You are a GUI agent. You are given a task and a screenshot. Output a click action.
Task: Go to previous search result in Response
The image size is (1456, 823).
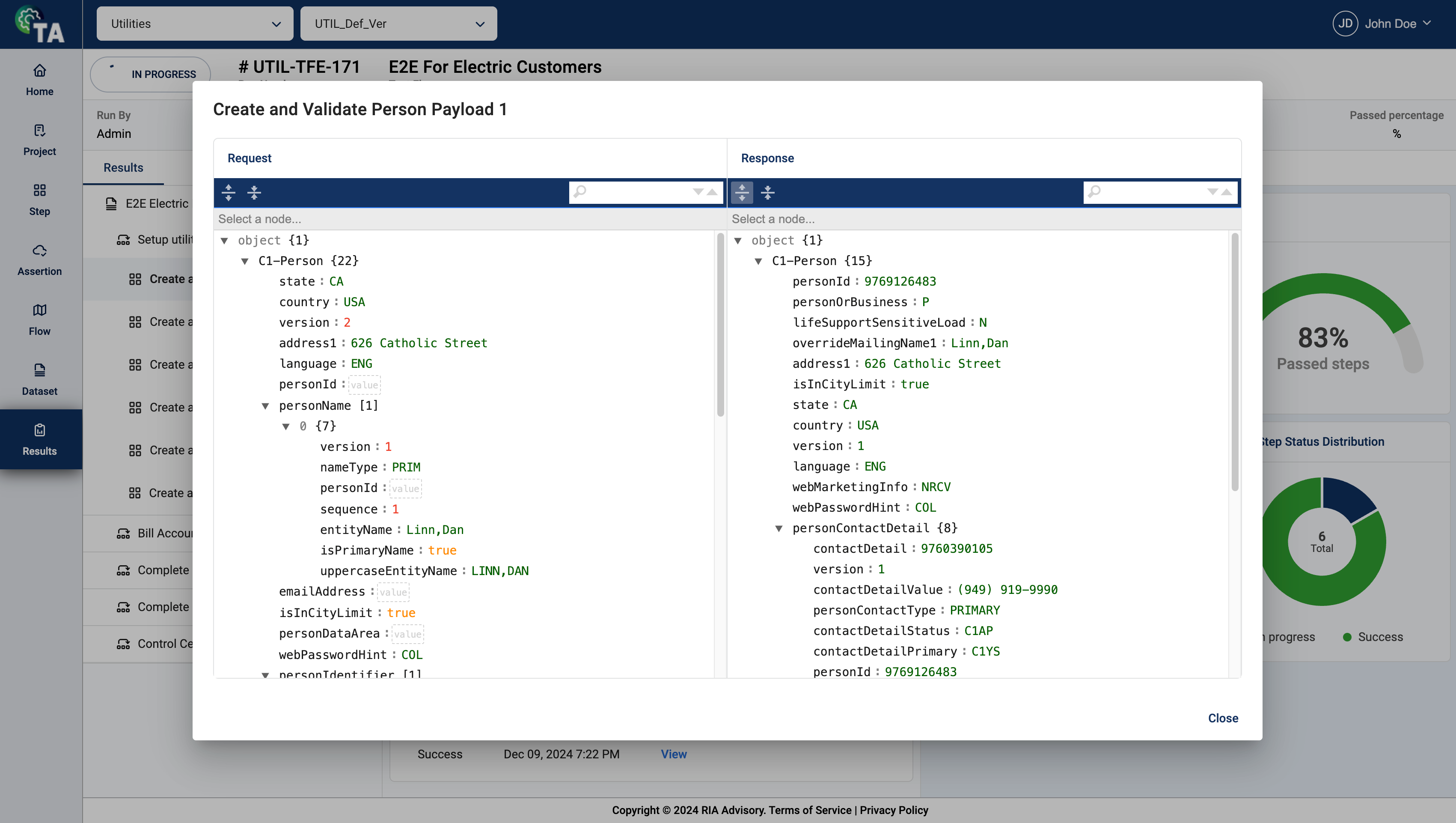1226,192
